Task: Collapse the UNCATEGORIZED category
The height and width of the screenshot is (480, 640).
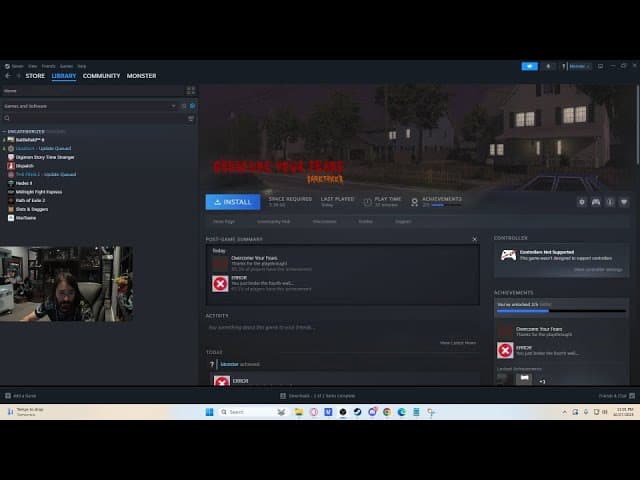Action: click(4, 132)
